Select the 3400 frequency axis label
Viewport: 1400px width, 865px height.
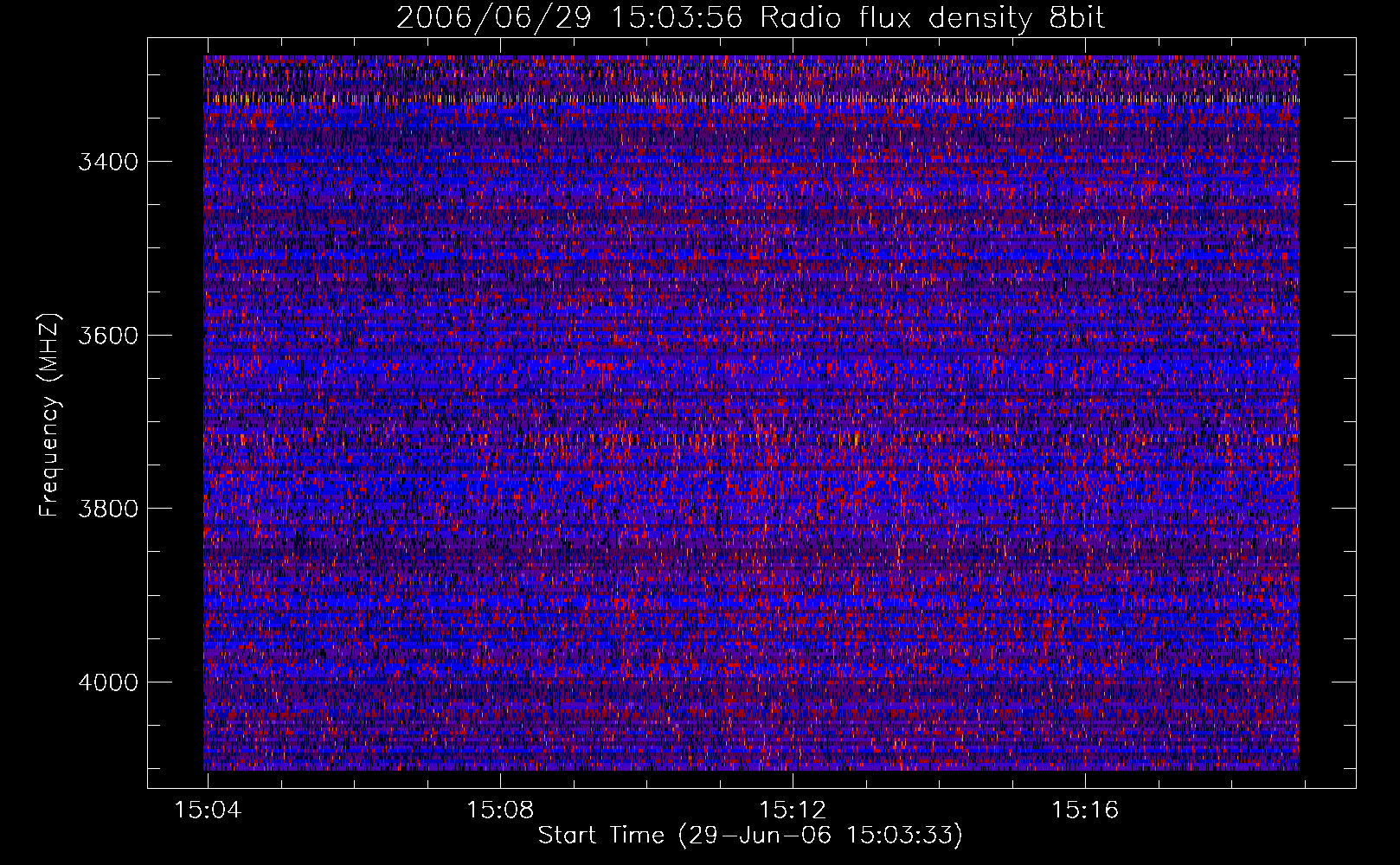pos(108,163)
